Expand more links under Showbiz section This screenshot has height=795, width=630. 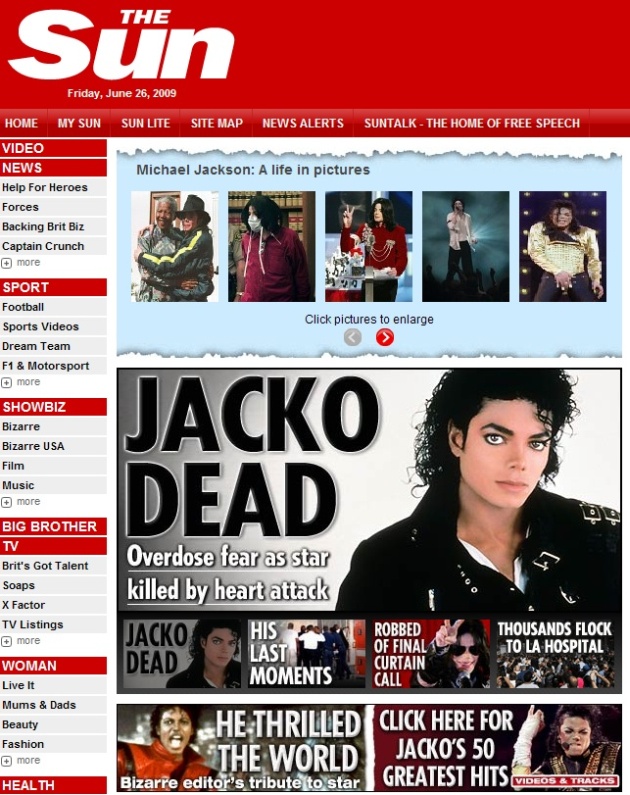(21, 502)
